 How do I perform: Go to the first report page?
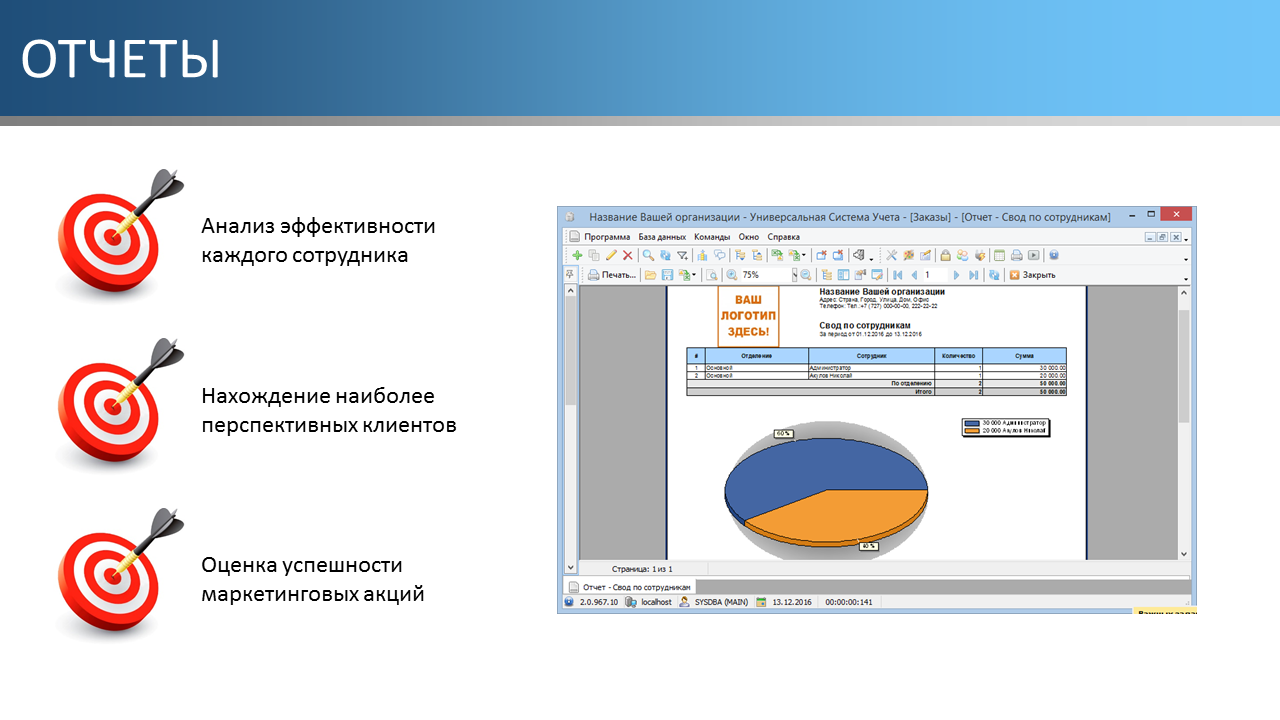[897, 275]
